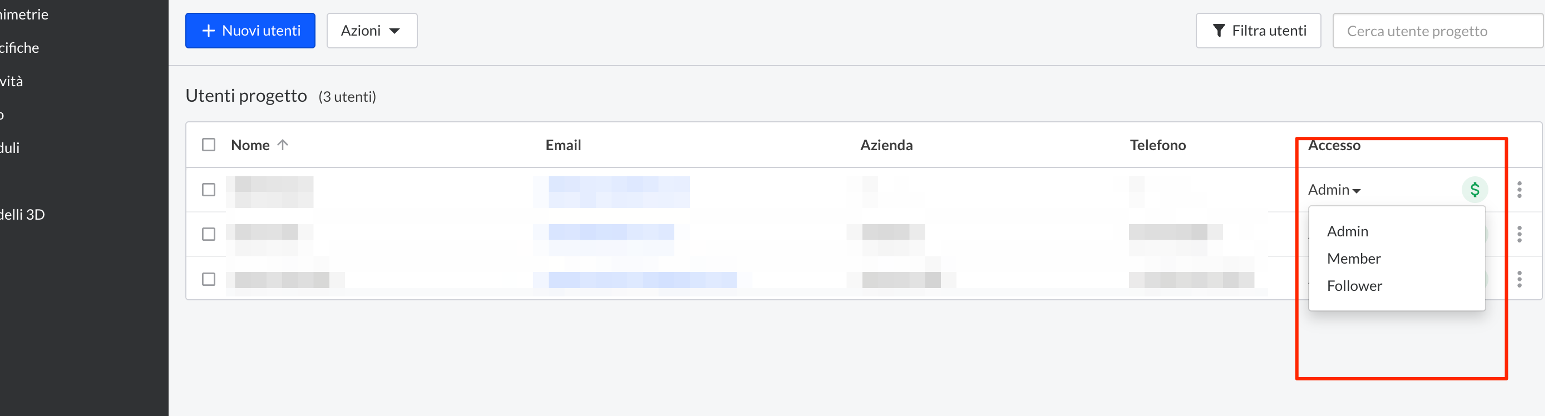Check the second user row checkbox
This screenshot has height=416, width=1568.
click(209, 234)
